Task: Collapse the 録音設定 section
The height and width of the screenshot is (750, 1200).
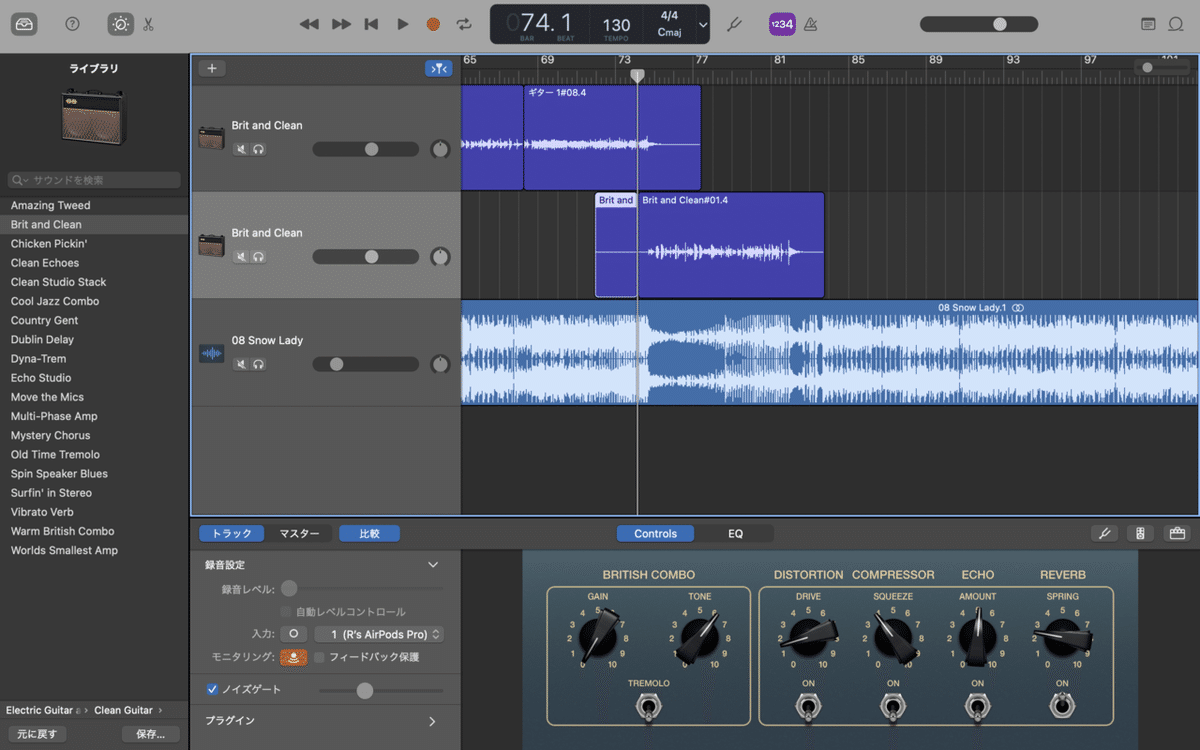Action: [433, 565]
